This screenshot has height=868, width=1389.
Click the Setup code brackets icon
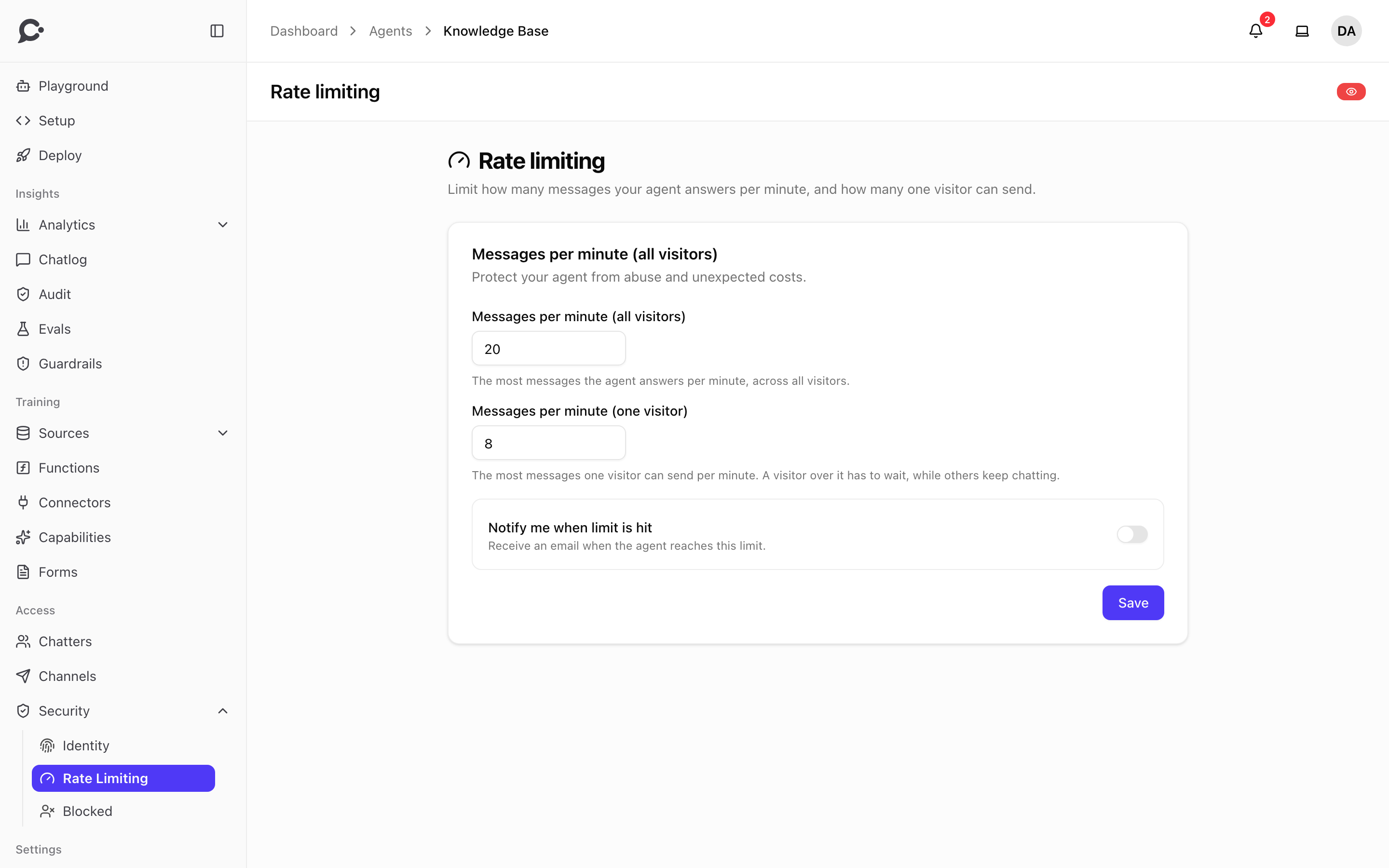pyautogui.click(x=23, y=121)
